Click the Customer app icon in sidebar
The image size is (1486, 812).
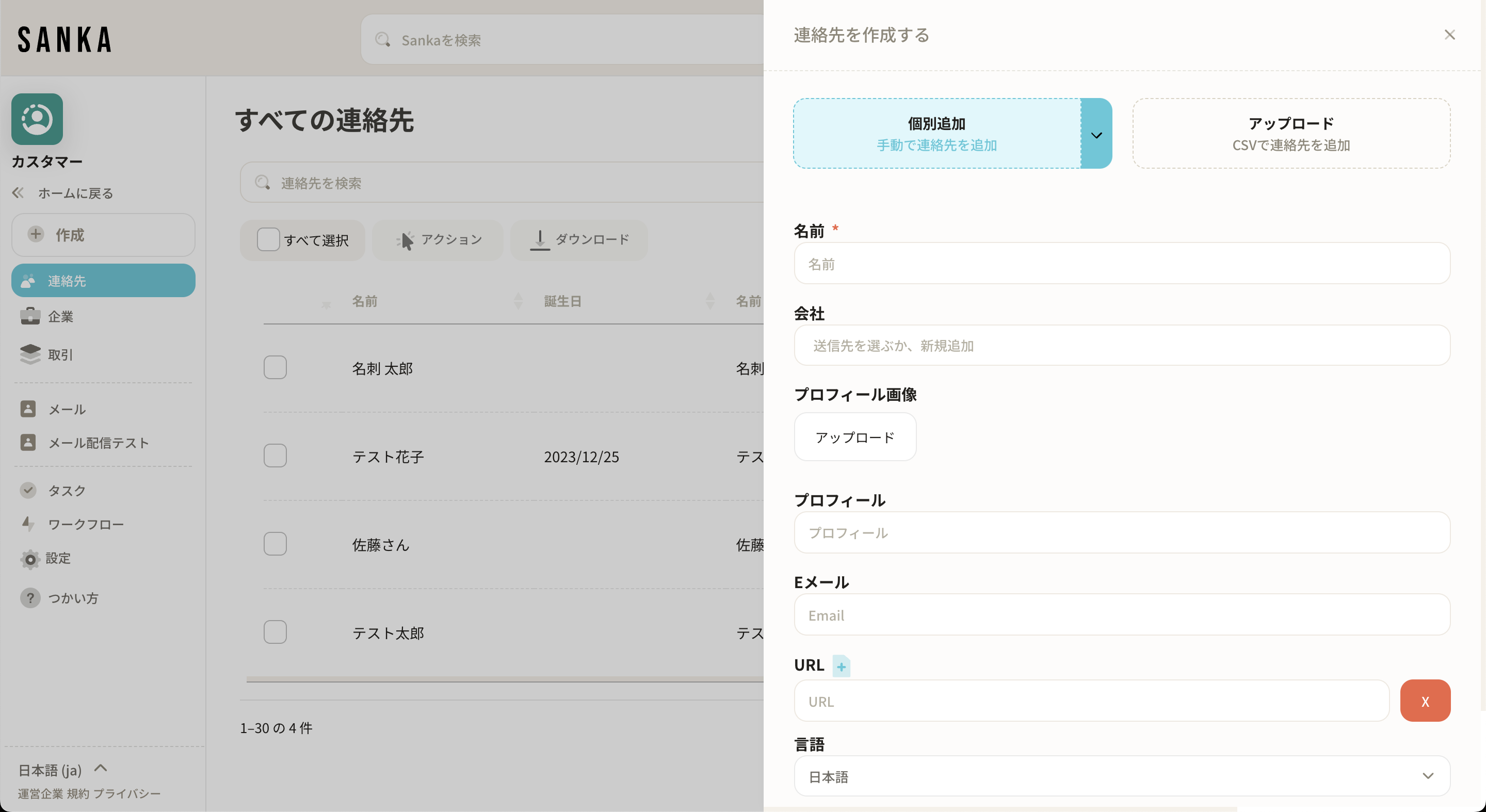(x=37, y=119)
